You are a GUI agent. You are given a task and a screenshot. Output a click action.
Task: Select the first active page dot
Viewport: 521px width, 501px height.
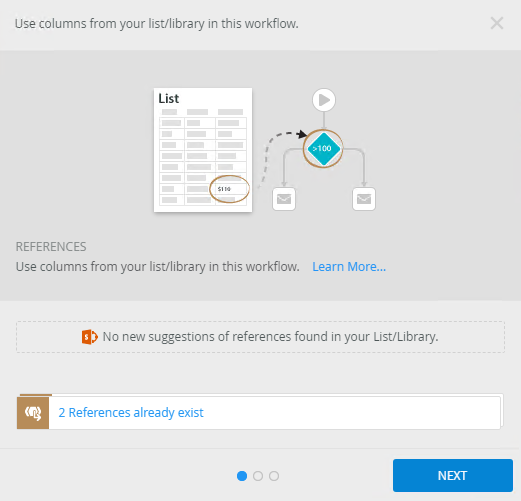pyautogui.click(x=242, y=476)
